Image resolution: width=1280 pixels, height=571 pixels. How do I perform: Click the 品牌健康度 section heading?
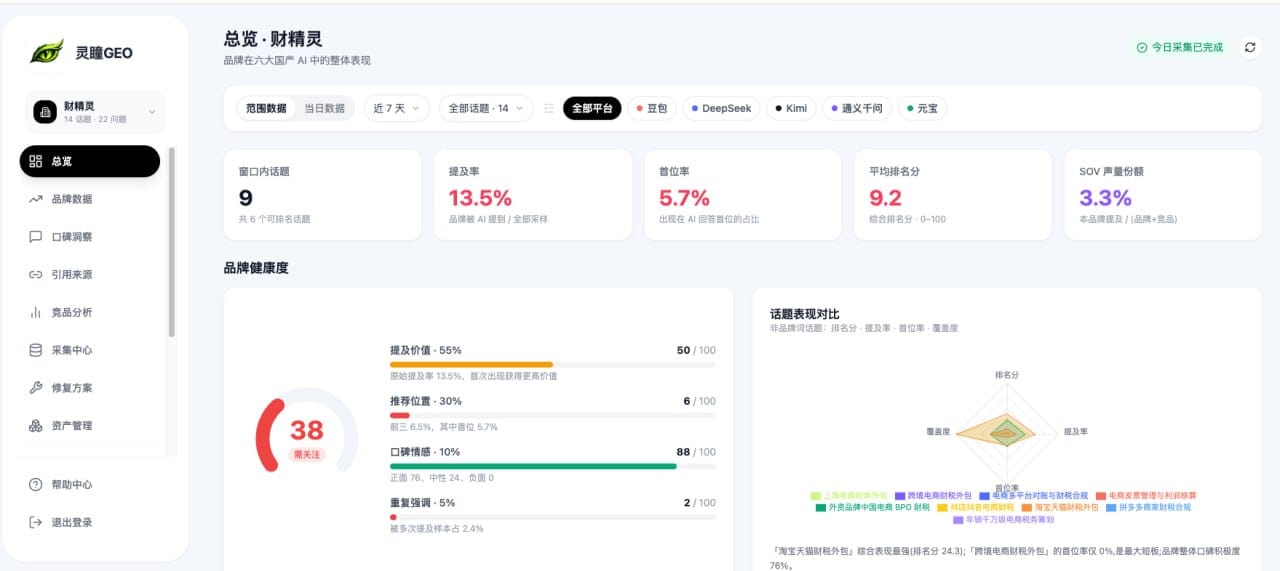point(256,268)
